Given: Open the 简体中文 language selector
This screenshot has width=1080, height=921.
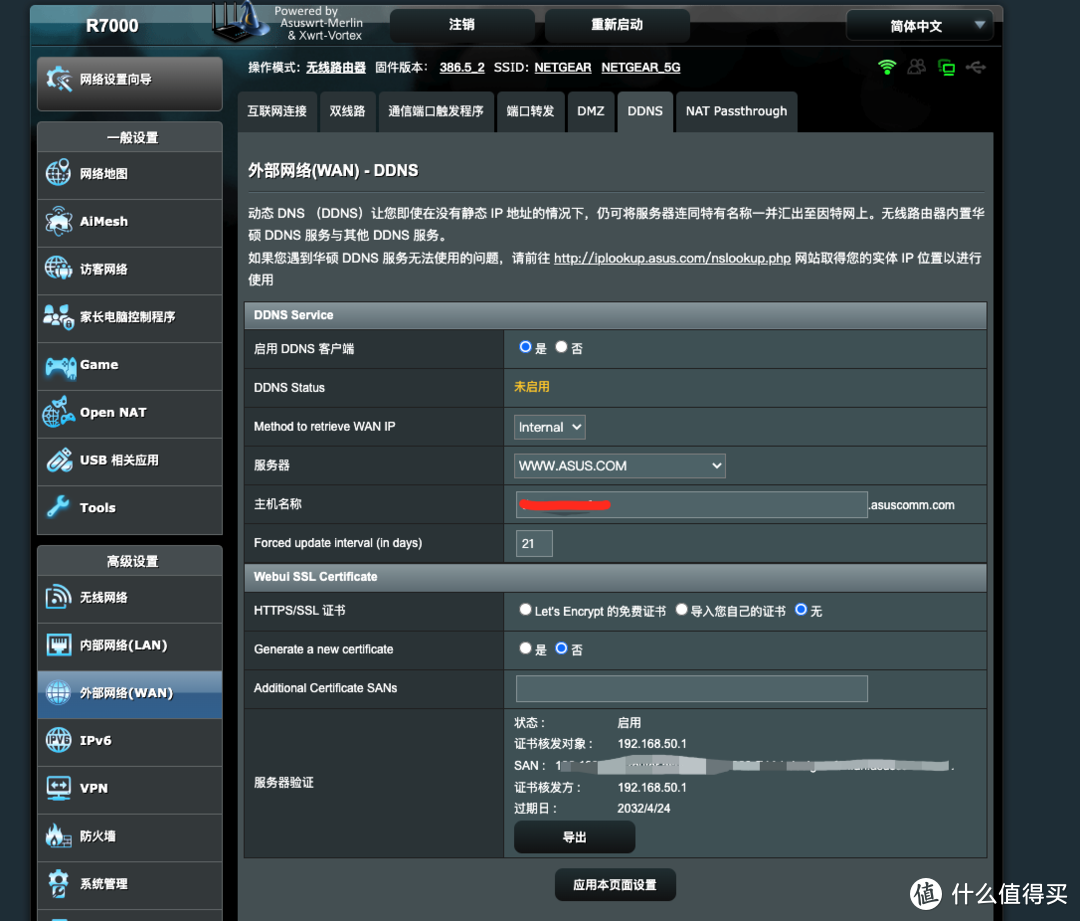Looking at the screenshot, I should (919, 25).
